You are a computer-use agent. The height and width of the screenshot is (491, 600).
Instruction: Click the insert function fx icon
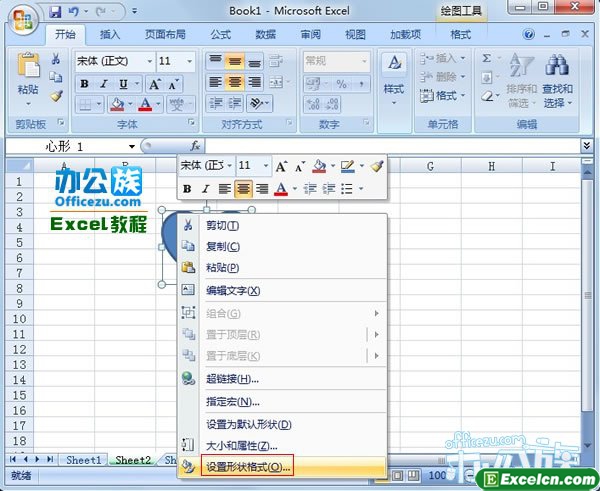tap(195, 146)
